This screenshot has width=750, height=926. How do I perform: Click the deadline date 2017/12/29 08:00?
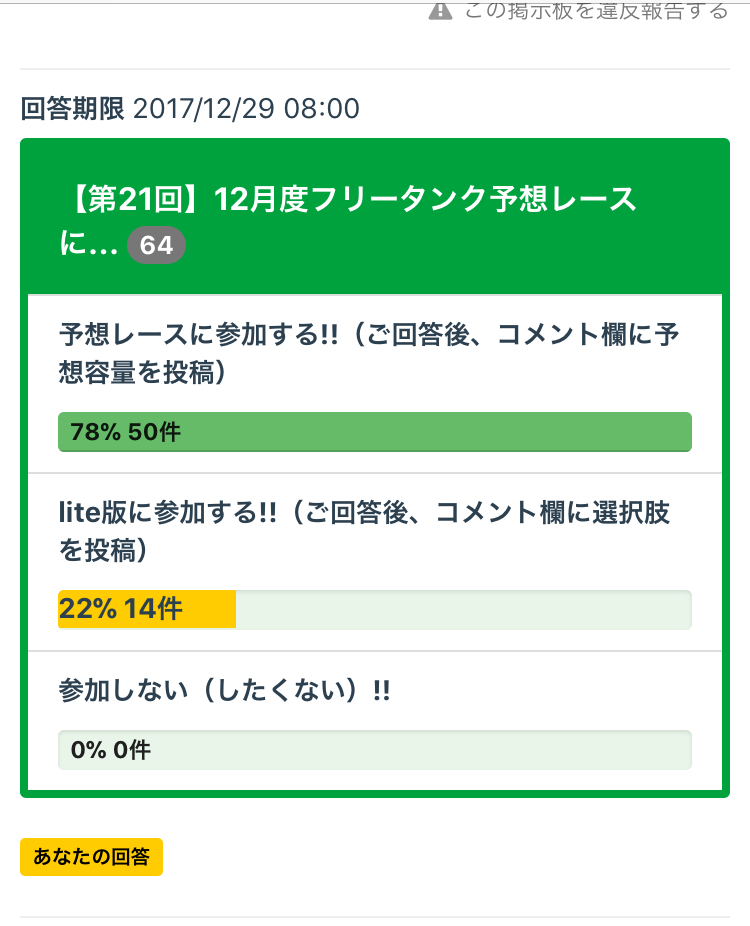pyautogui.click(x=246, y=108)
